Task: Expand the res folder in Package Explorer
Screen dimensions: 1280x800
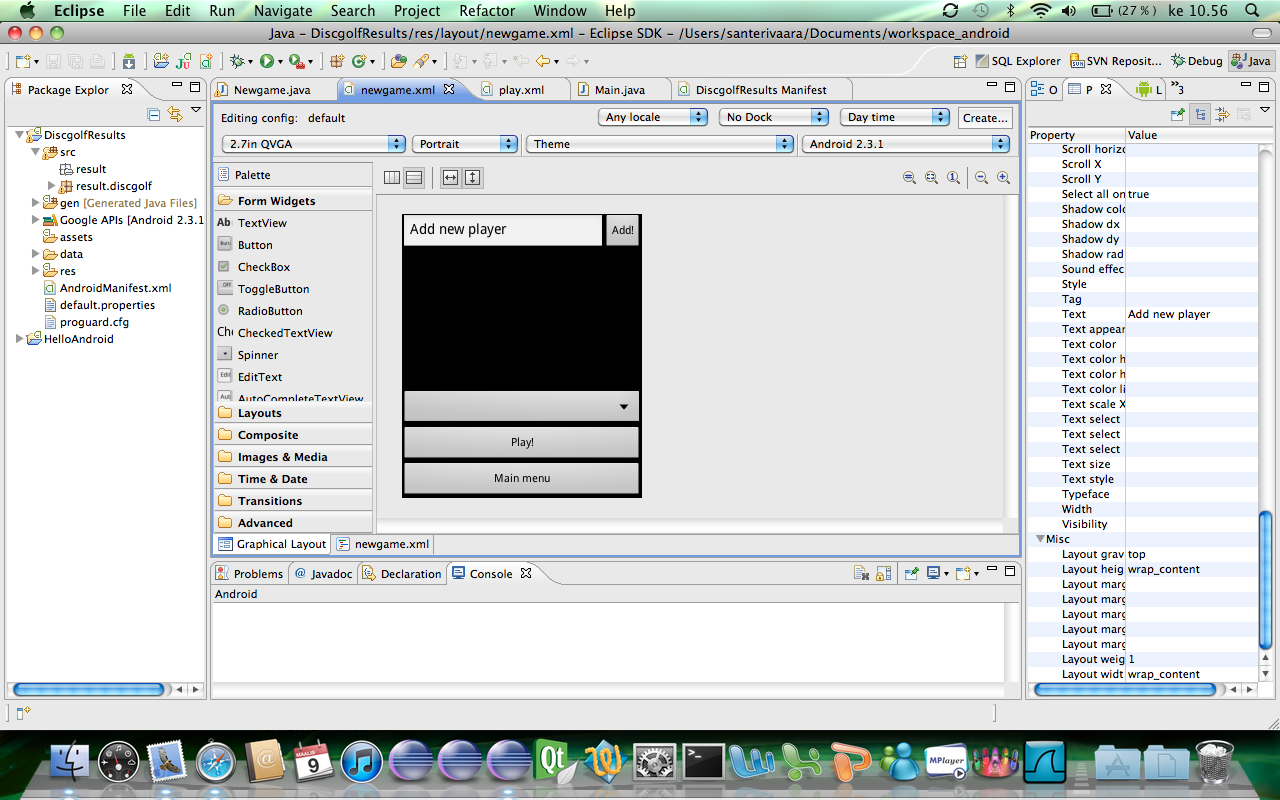Action: (36, 271)
